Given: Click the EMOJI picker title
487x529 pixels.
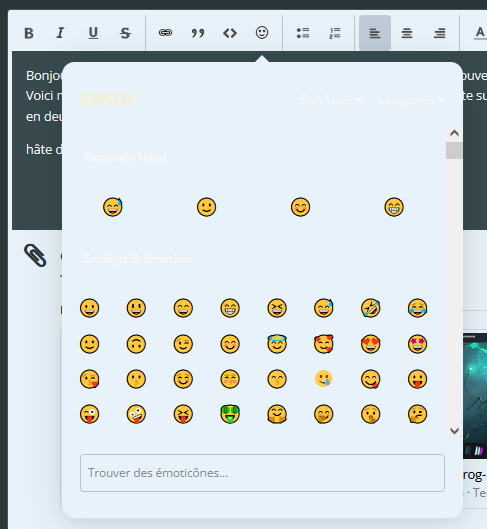Looking at the screenshot, I should (x=107, y=100).
